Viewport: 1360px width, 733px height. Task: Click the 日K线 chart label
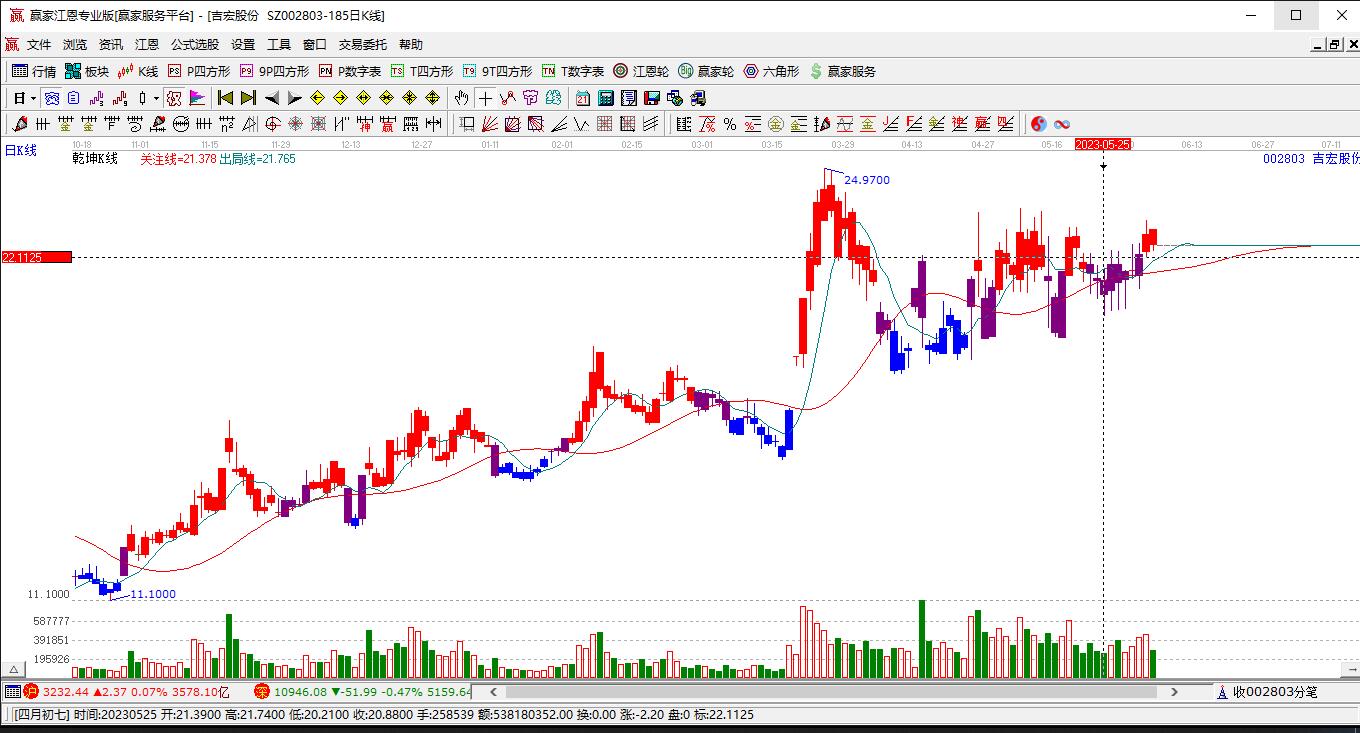point(20,150)
